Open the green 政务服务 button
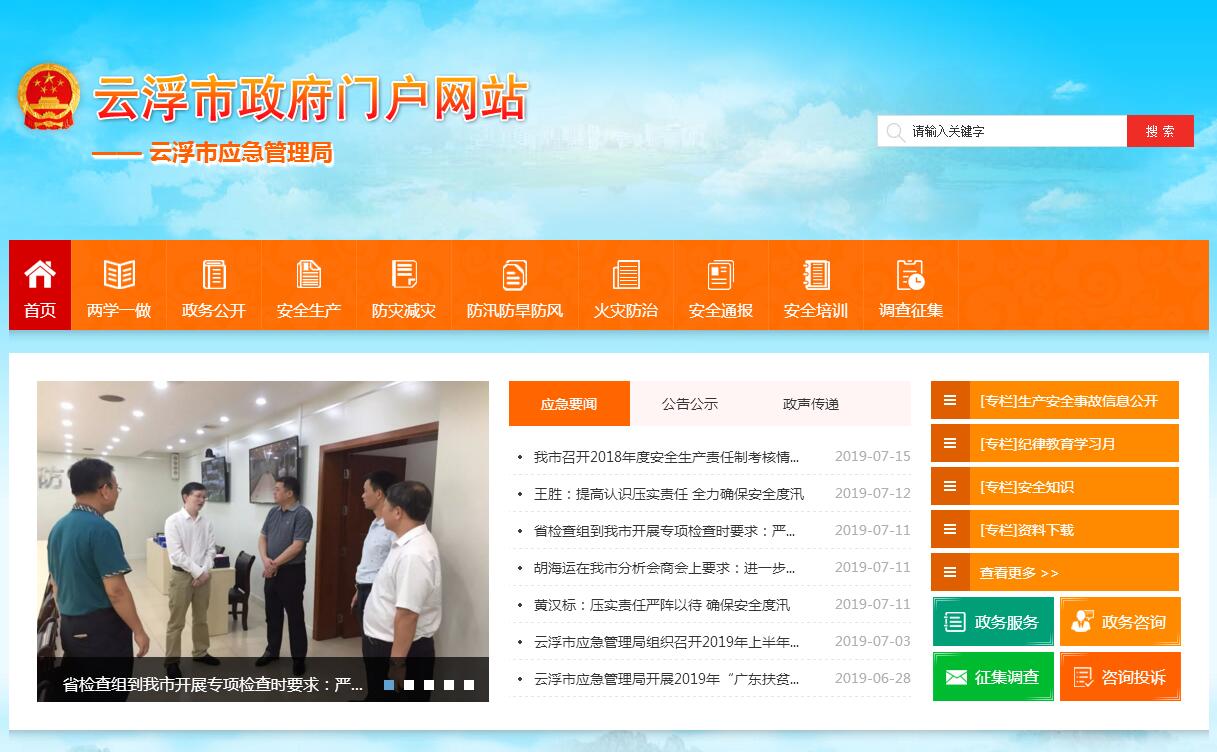 click(x=993, y=622)
